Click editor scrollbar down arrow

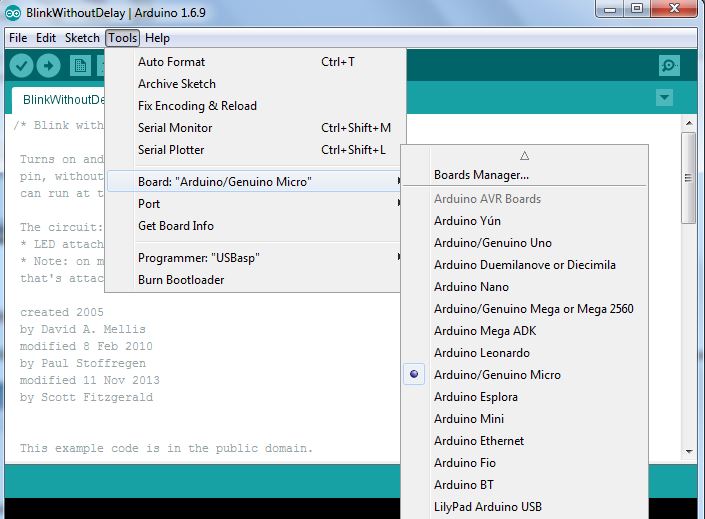[x=689, y=452]
